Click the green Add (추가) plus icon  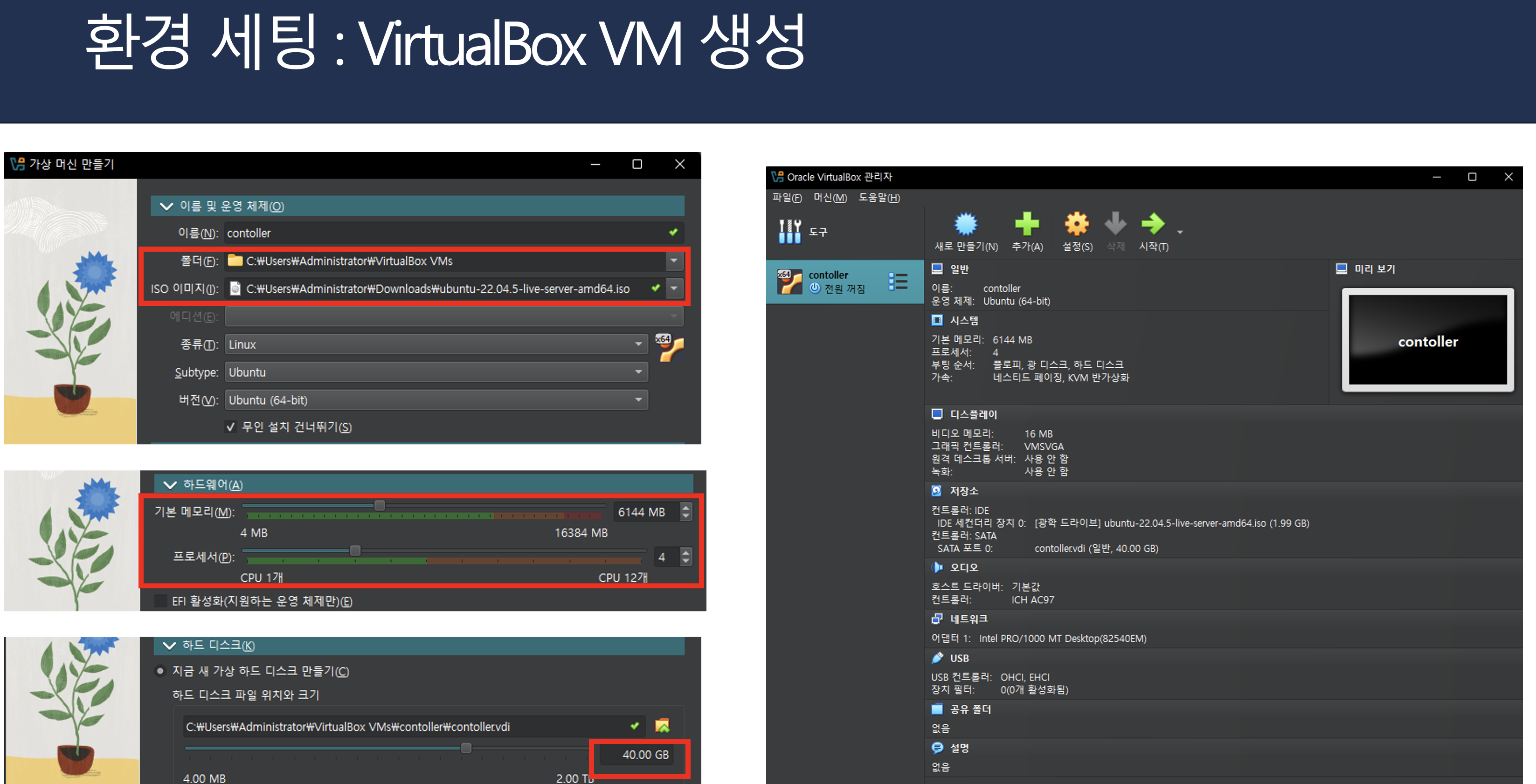click(1027, 225)
